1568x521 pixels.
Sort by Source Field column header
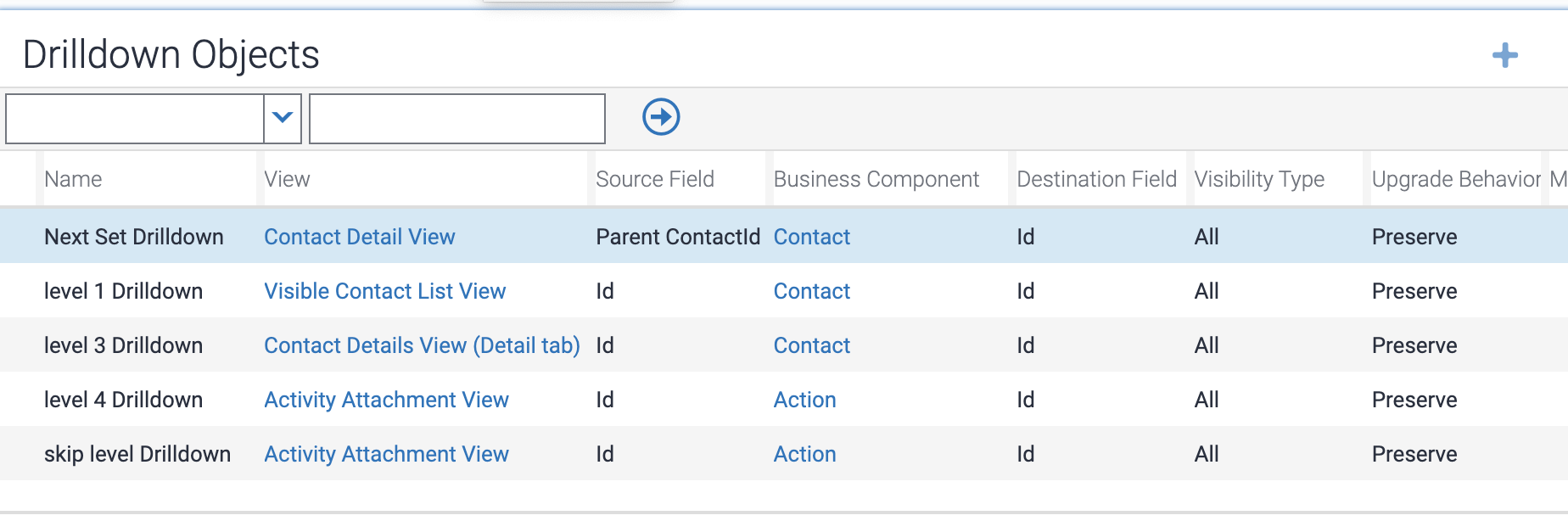point(654,179)
